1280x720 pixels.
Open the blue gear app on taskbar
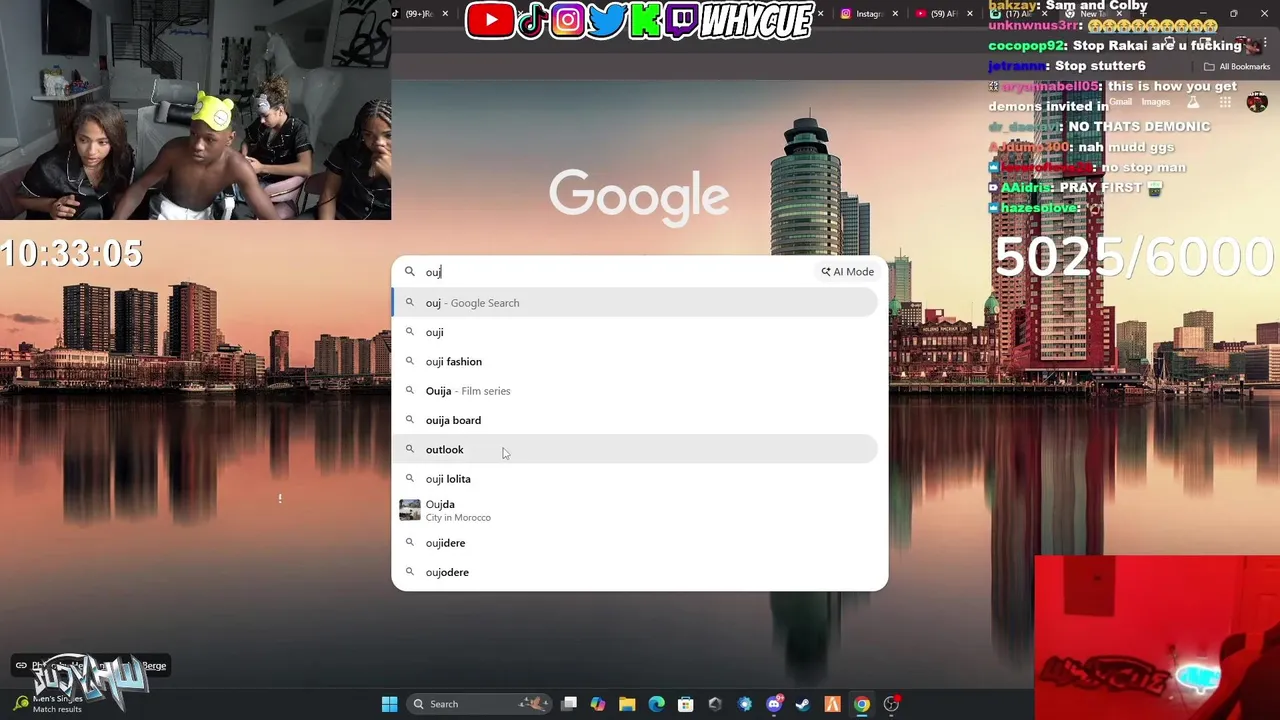point(745,704)
